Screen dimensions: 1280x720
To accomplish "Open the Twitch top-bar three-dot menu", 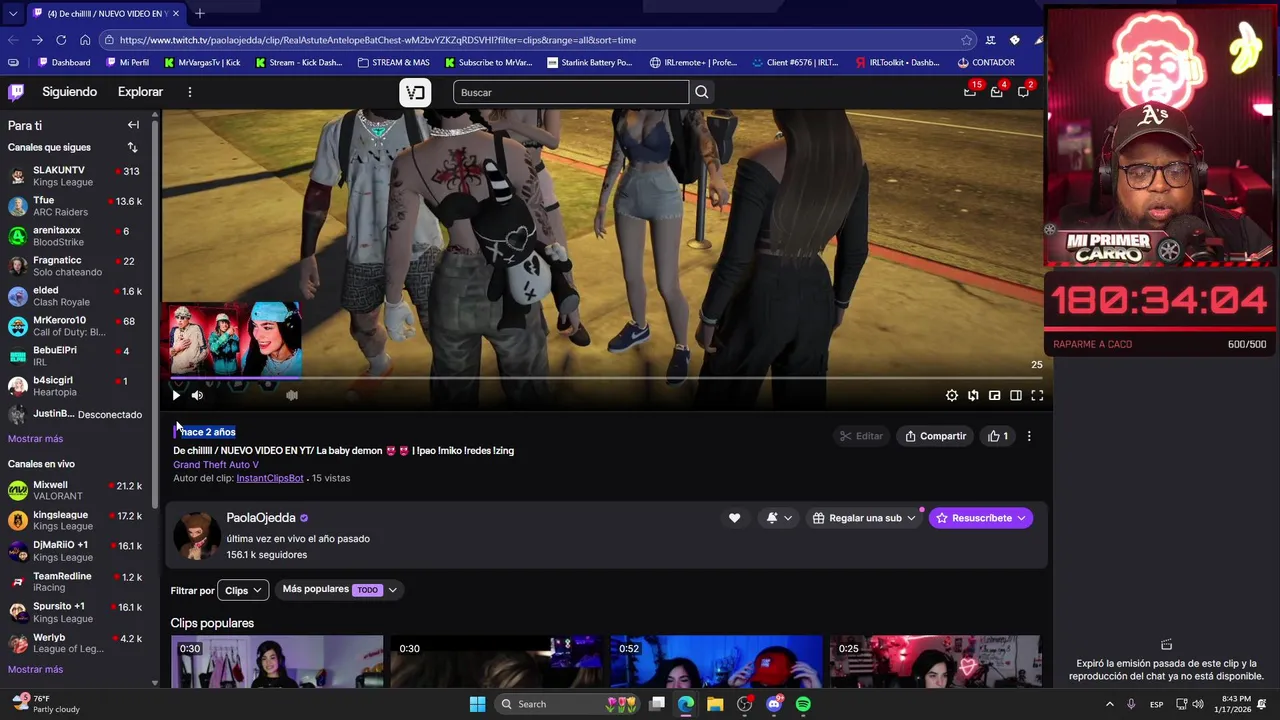I will pyautogui.click(x=189, y=92).
